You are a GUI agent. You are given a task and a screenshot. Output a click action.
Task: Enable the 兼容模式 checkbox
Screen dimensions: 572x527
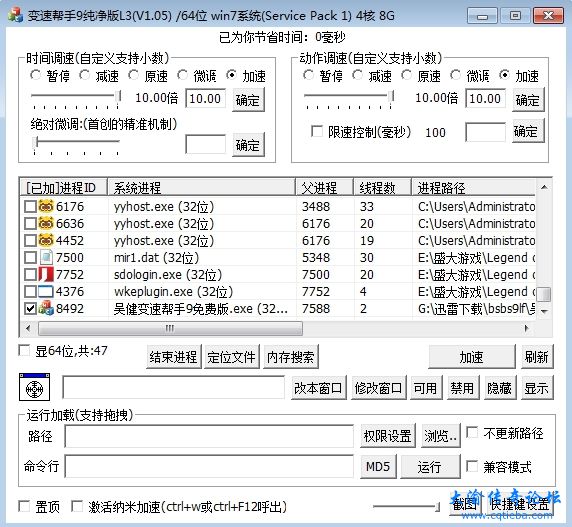(x=472, y=466)
